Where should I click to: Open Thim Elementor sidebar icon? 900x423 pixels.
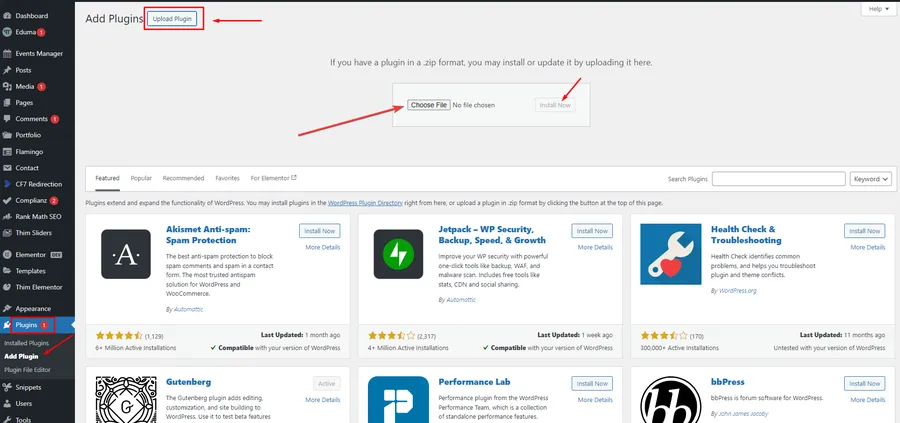(7, 287)
